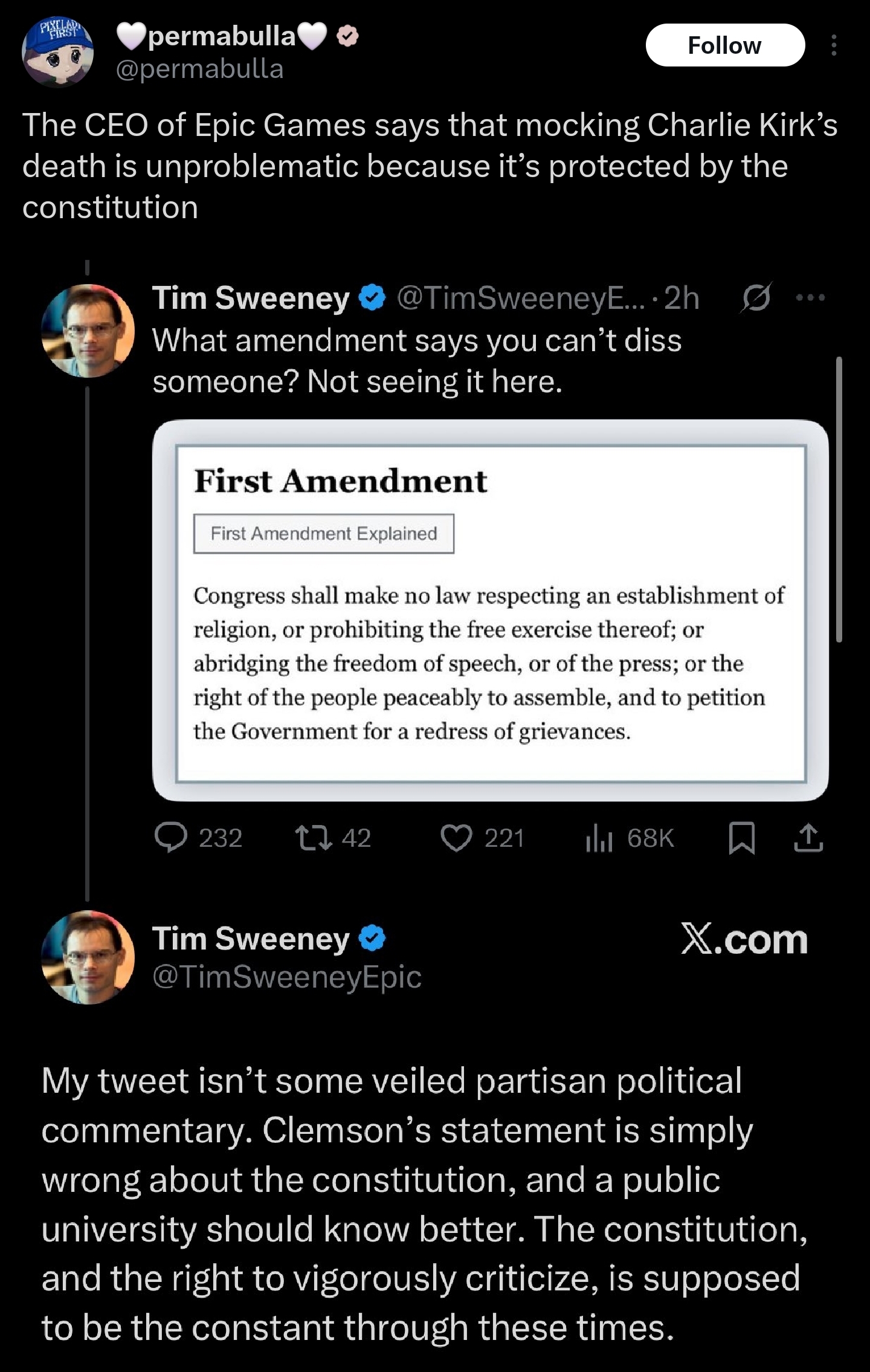
Task: Open the @permabulla handle link
Action: 199,70
